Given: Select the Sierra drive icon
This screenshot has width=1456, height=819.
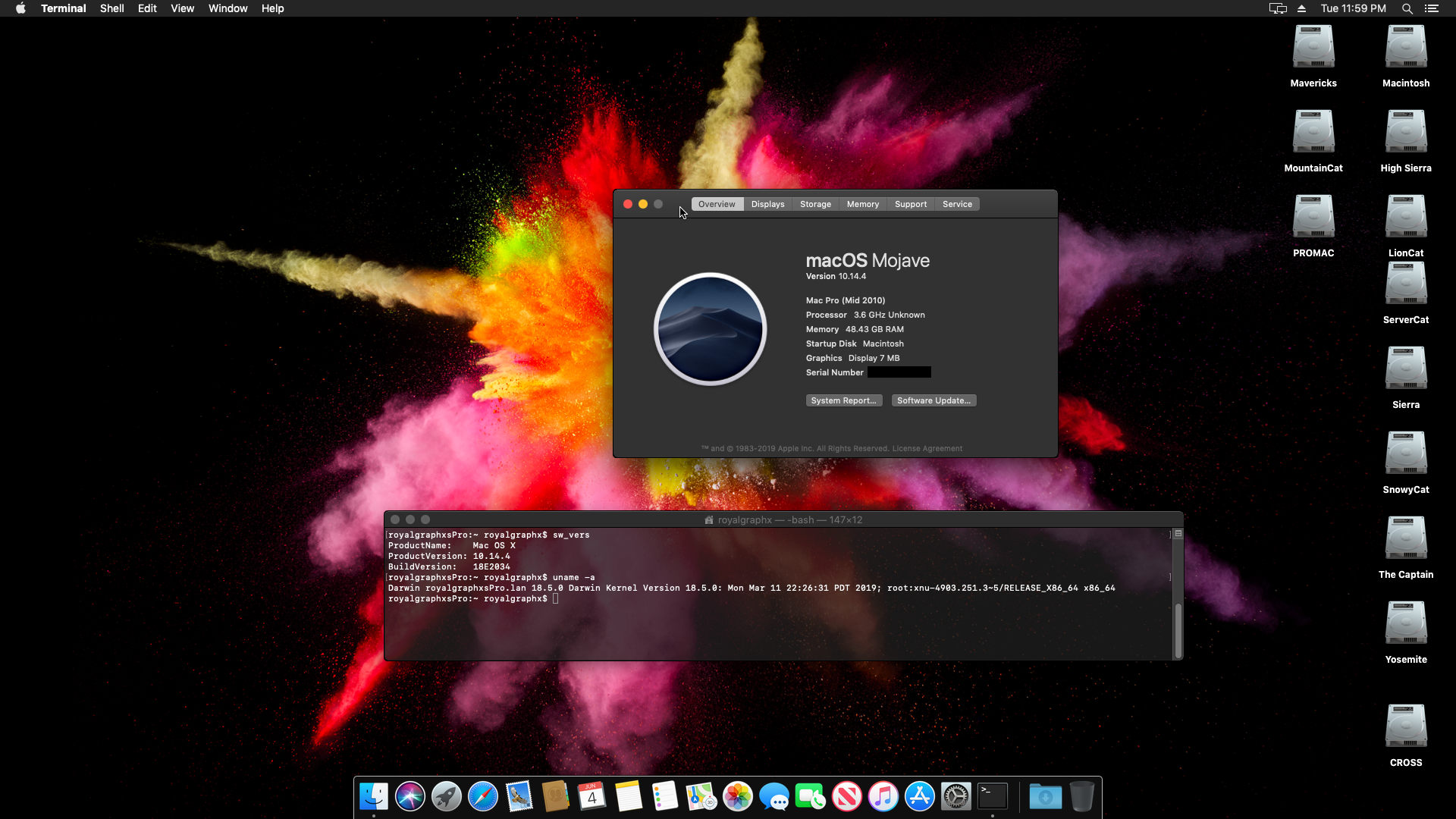Looking at the screenshot, I should (x=1406, y=369).
